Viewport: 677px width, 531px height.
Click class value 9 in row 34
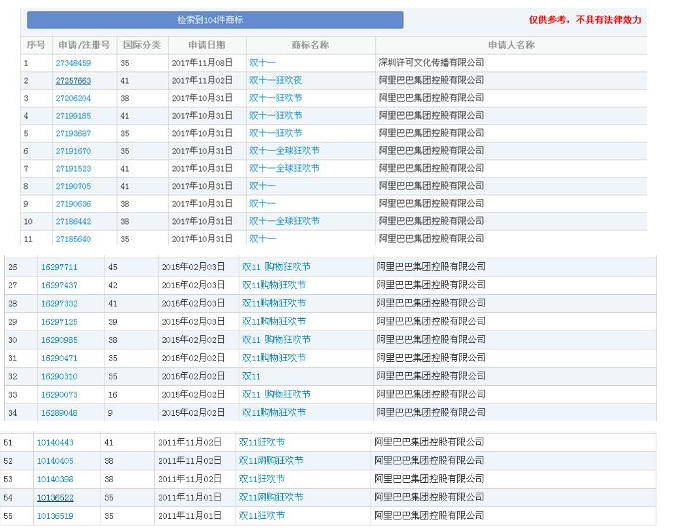pyautogui.click(x=110, y=413)
